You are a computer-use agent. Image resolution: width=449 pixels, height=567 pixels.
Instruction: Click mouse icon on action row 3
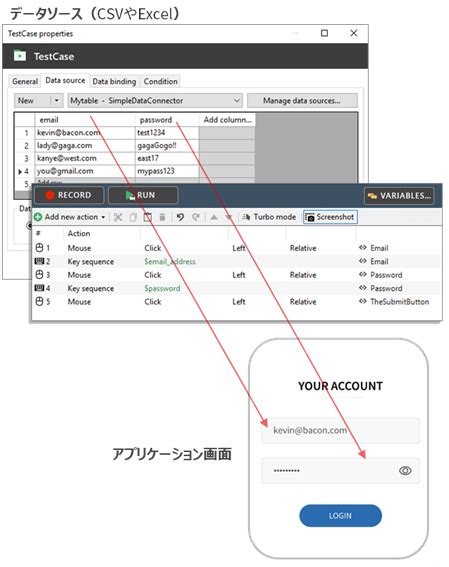point(39,274)
